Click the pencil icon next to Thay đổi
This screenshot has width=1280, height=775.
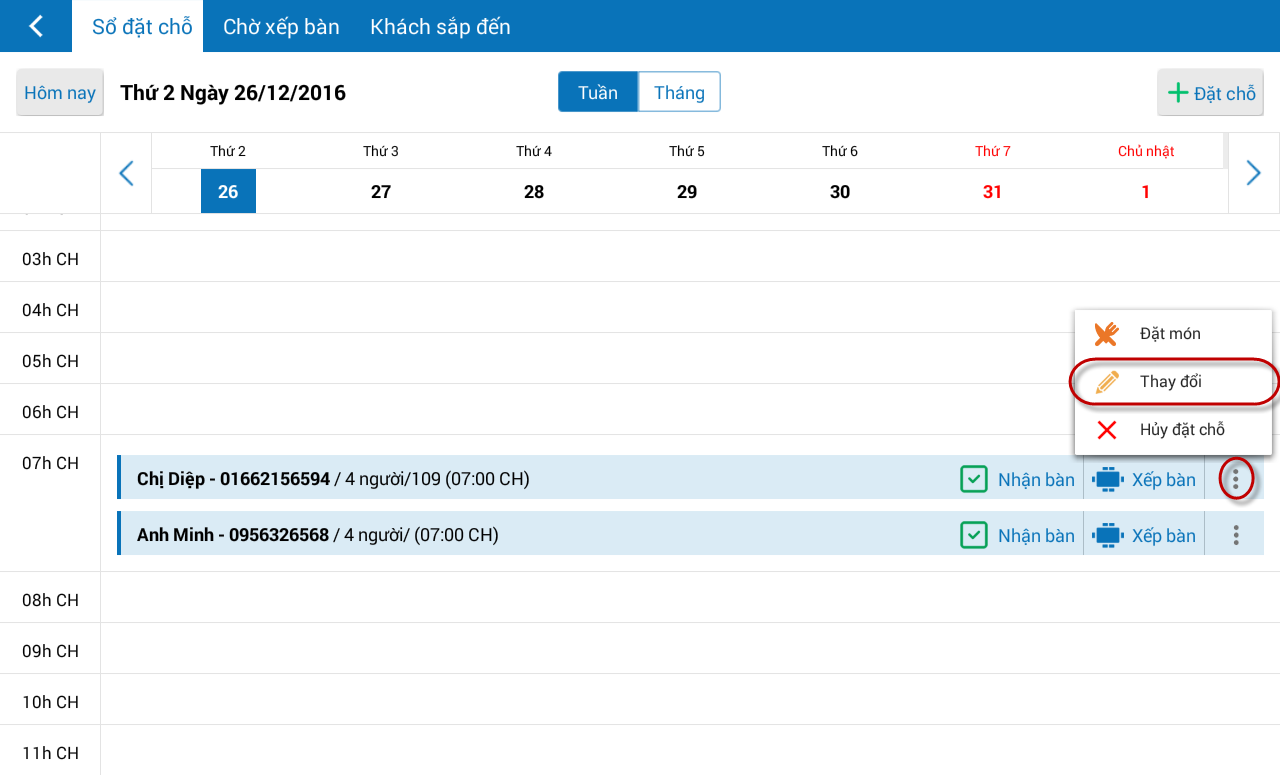click(1107, 382)
